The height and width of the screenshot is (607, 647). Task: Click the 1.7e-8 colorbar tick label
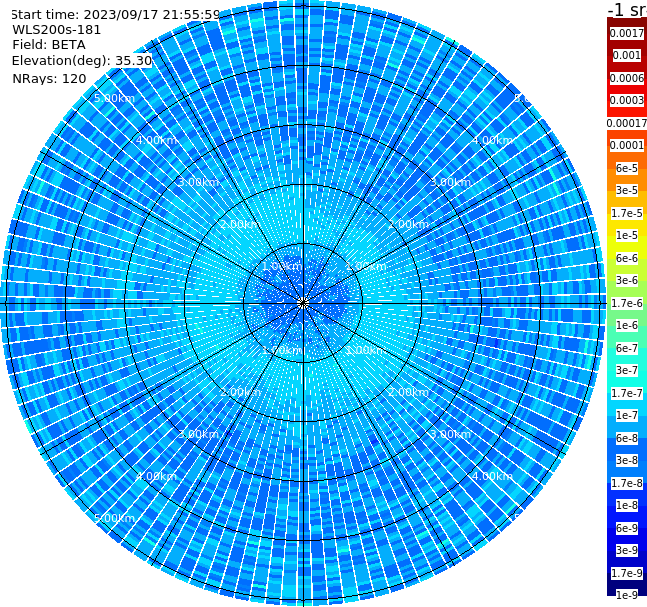(x=627, y=483)
